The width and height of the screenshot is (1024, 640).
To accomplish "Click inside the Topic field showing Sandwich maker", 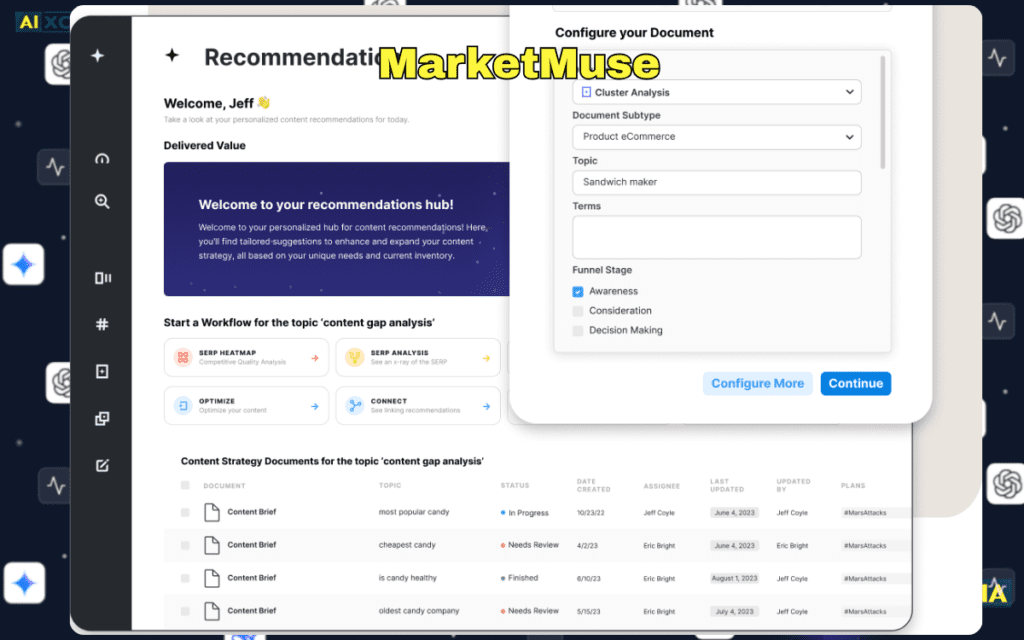I will 716,182.
